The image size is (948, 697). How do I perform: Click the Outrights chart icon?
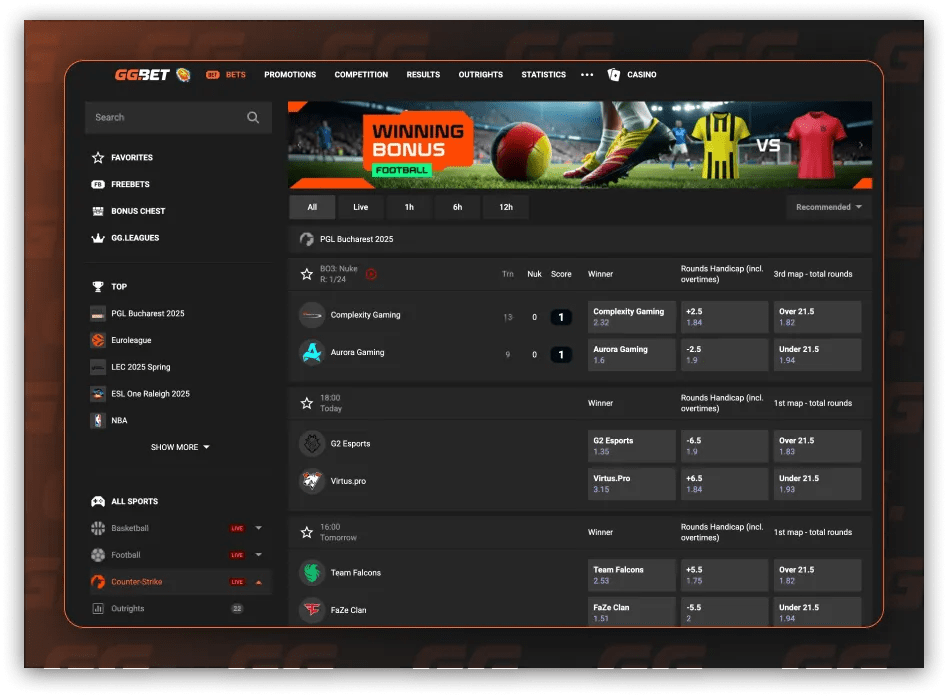point(98,609)
